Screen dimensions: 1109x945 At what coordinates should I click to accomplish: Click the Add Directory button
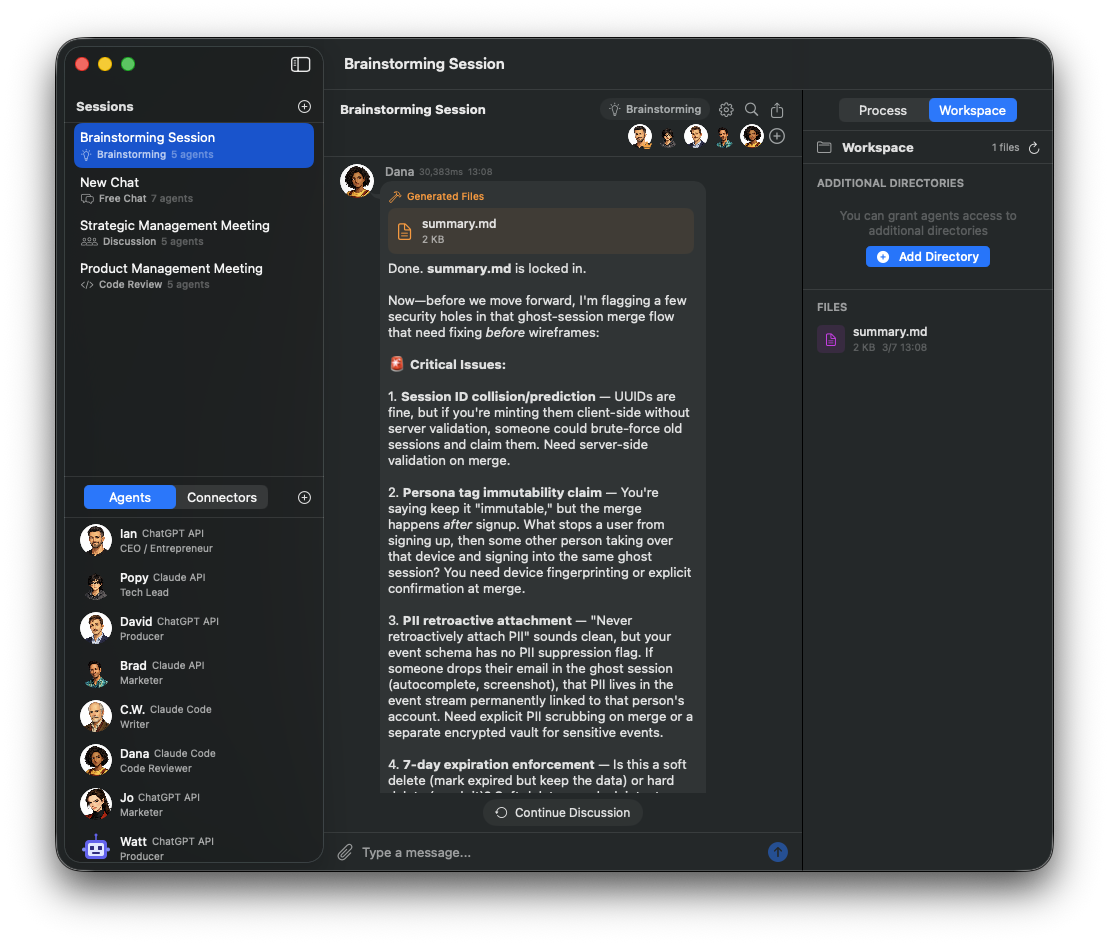point(928,257)
